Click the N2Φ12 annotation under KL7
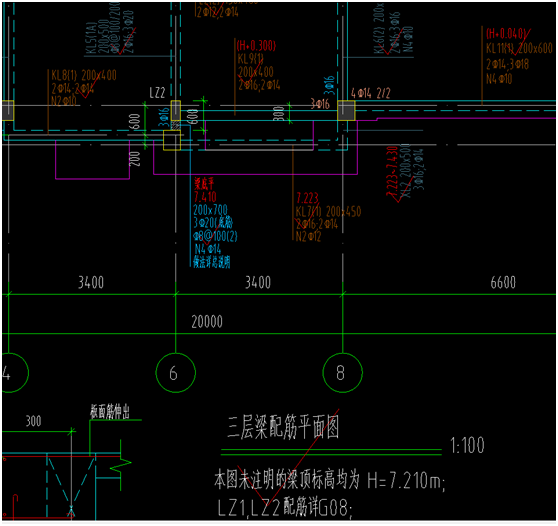The image size is (558, 526). point(309,236)
